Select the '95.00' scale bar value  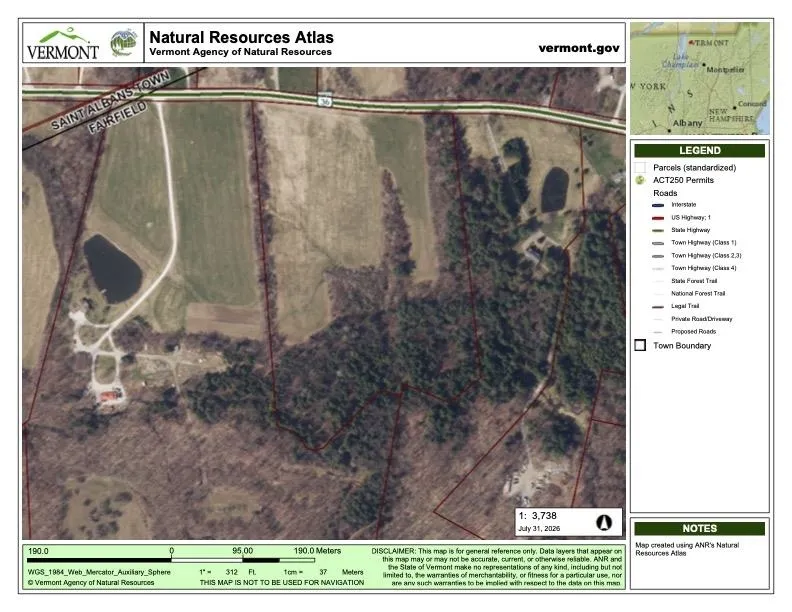point(242,551)
